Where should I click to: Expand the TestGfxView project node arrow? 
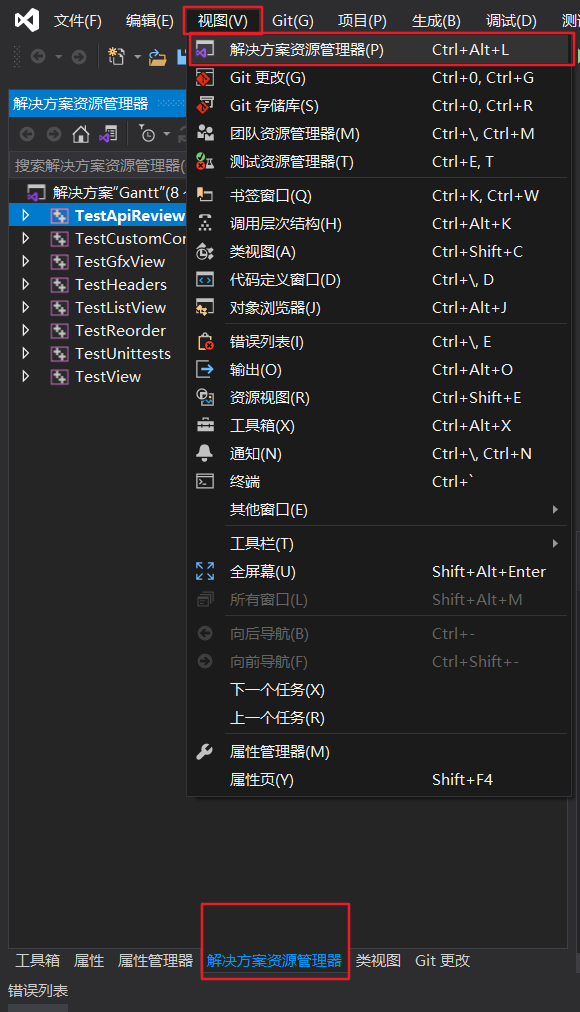click(x=26, y=261)
